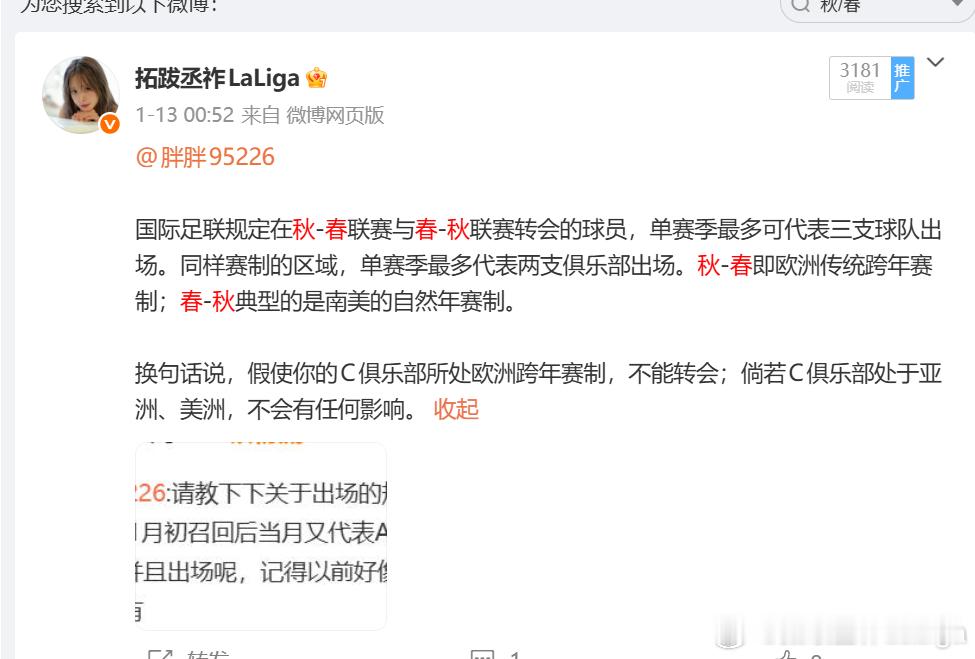Click the magnifier icon in the search box
Viewport: 975px width, 659px height.
point(800,6)
